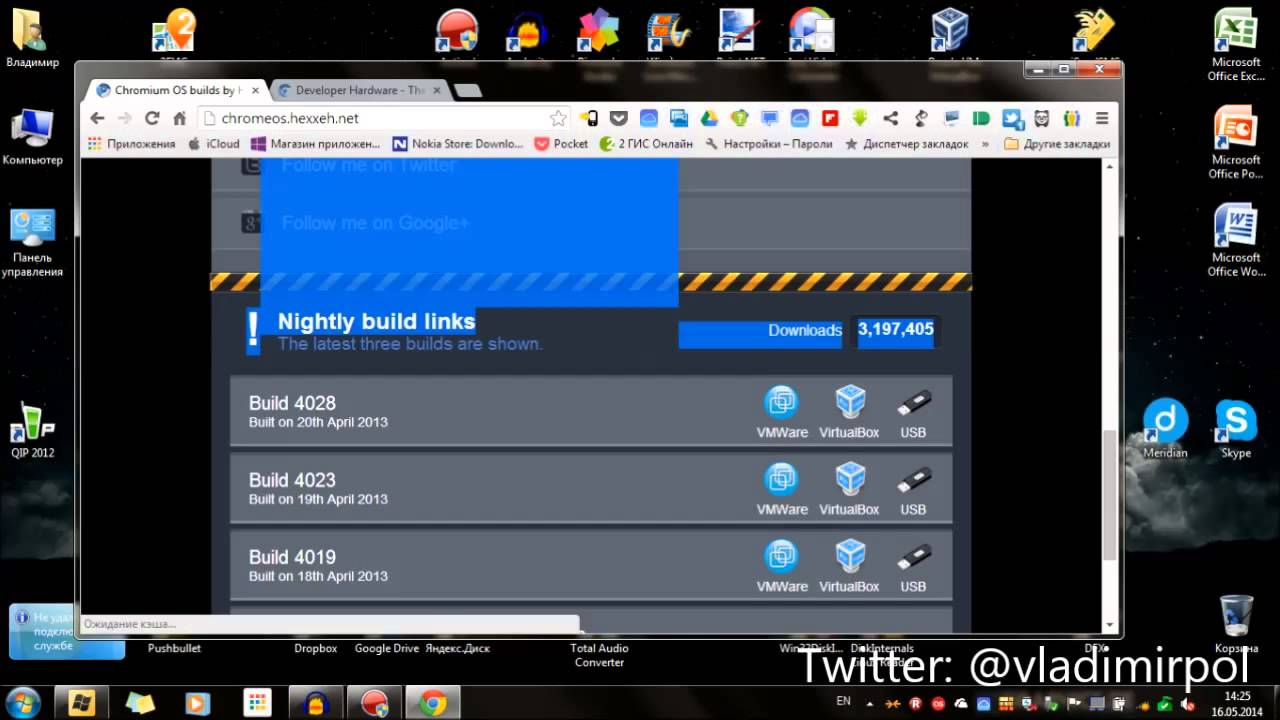The height and width of the screenshot is (720, 1280).
Task: Click the Pocket extension icon in toolbar
Action: coord(619,118)
